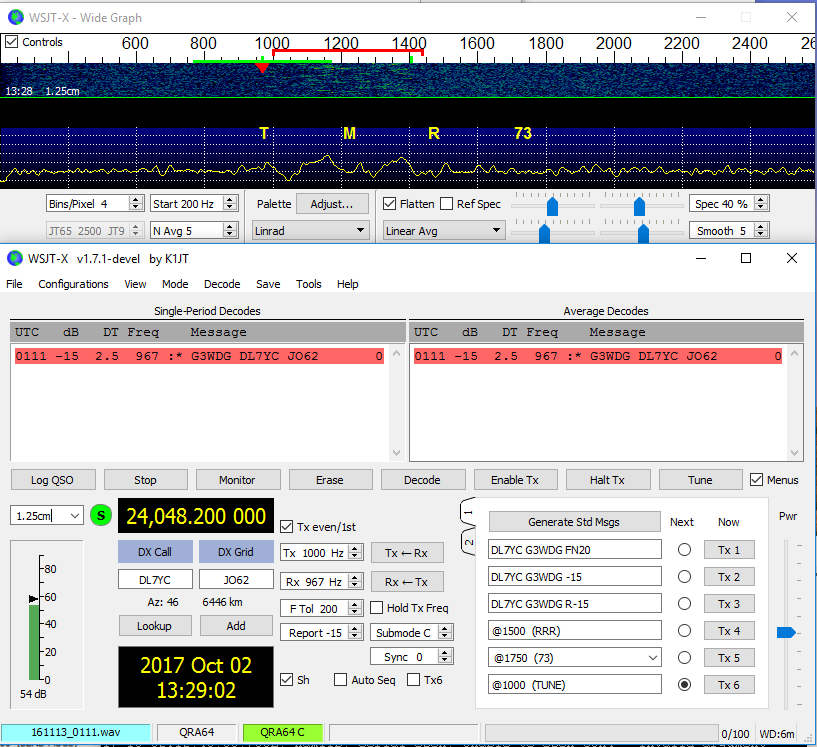Increase the Tx 1000 Hz frequency spinner
Image resolution: width=817 pixels, height=747 pixels.
tap(354, 549)
